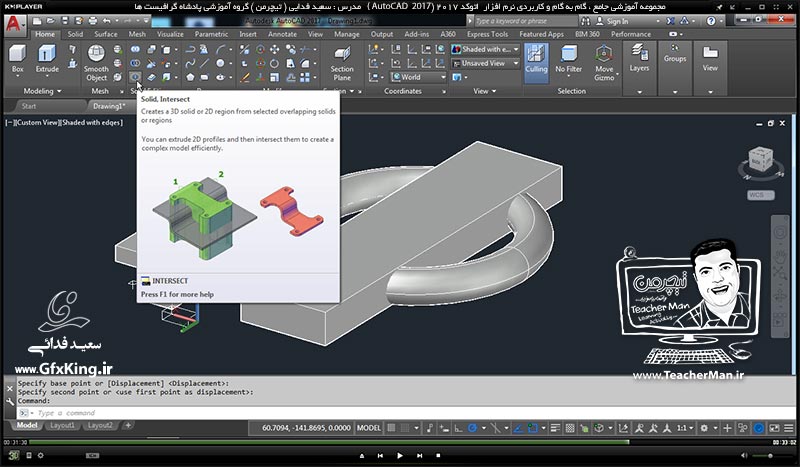Activate the Move Gizmo
Screen dimensions: 800x467
tap(604, 63)
